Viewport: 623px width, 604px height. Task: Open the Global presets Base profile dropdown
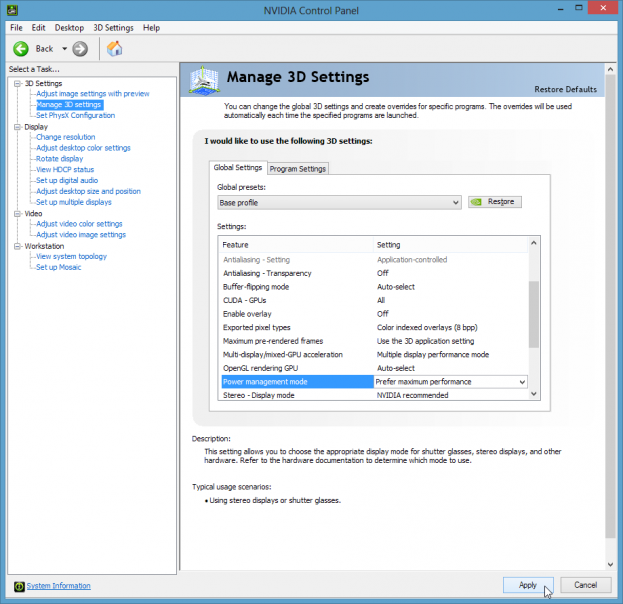[339, 203]
